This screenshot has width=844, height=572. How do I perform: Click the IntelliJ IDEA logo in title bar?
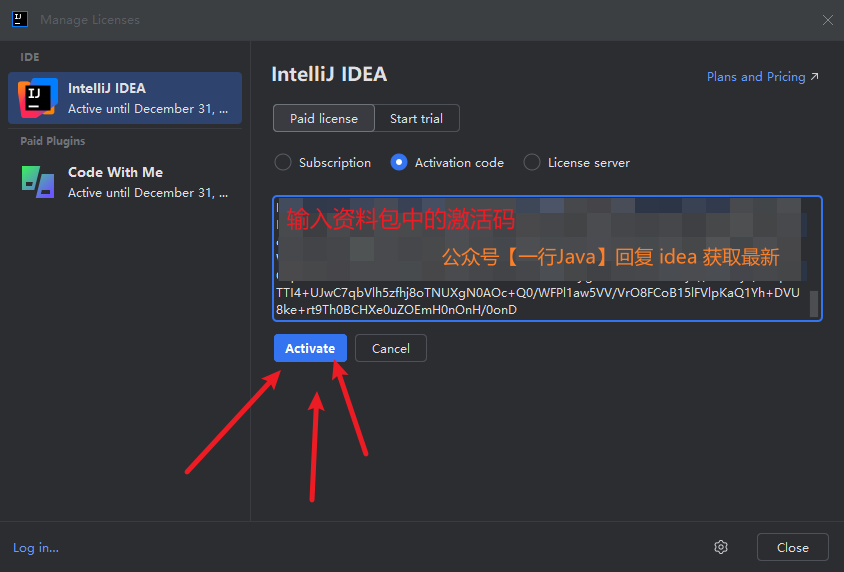(x=20, y=19)
